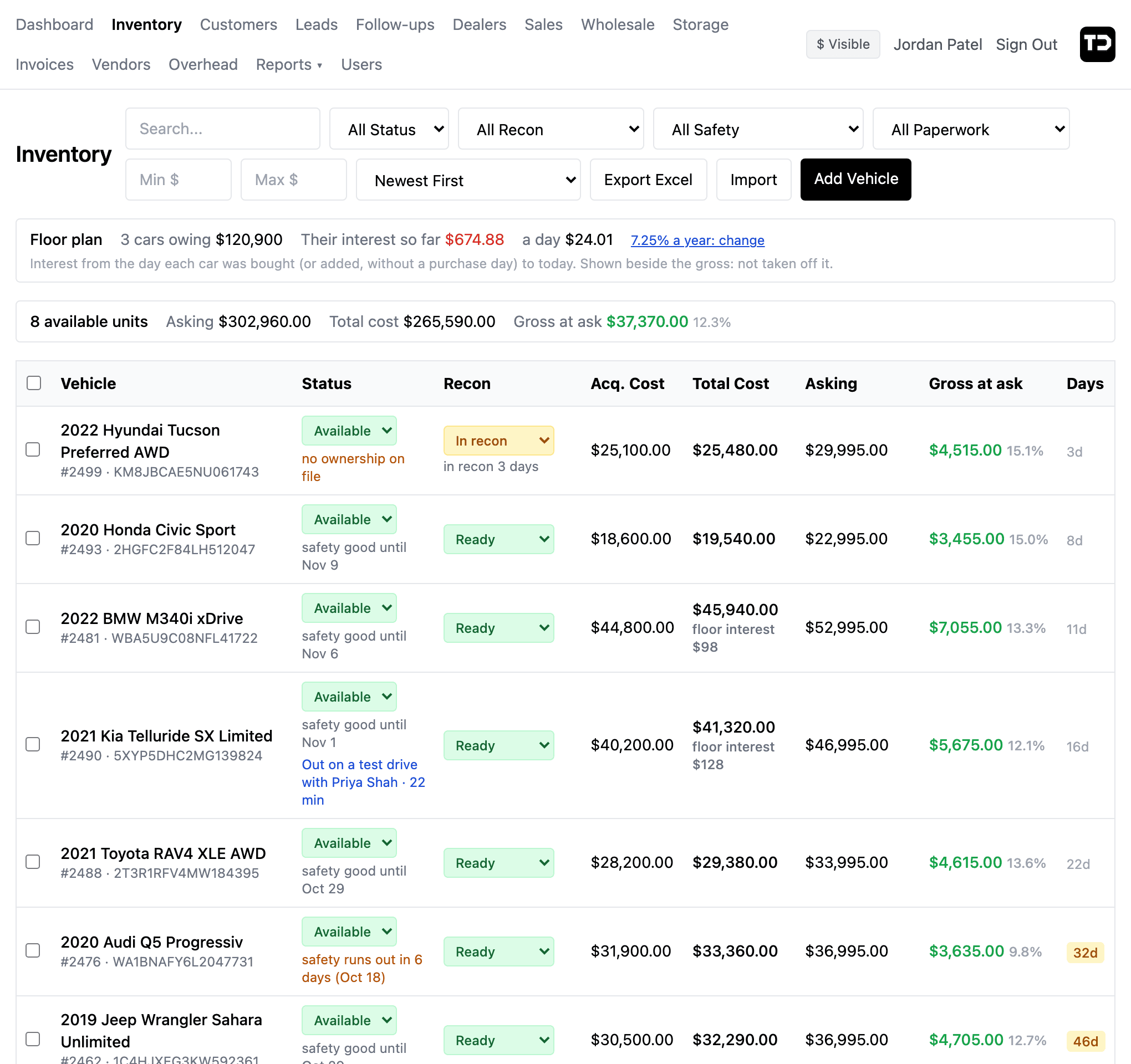The height and width of the screenshot is (1064, 1131).
Task: Navigate to Dealers
Action: (479, 24)
